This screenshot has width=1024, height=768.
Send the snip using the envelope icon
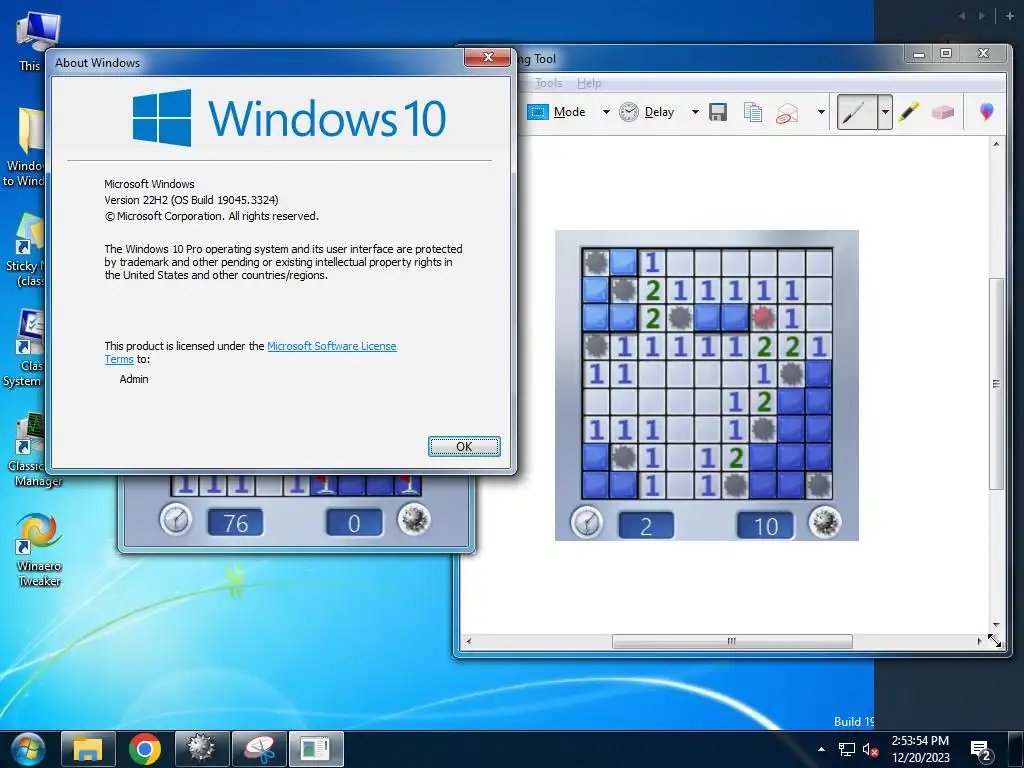point(787,112)
